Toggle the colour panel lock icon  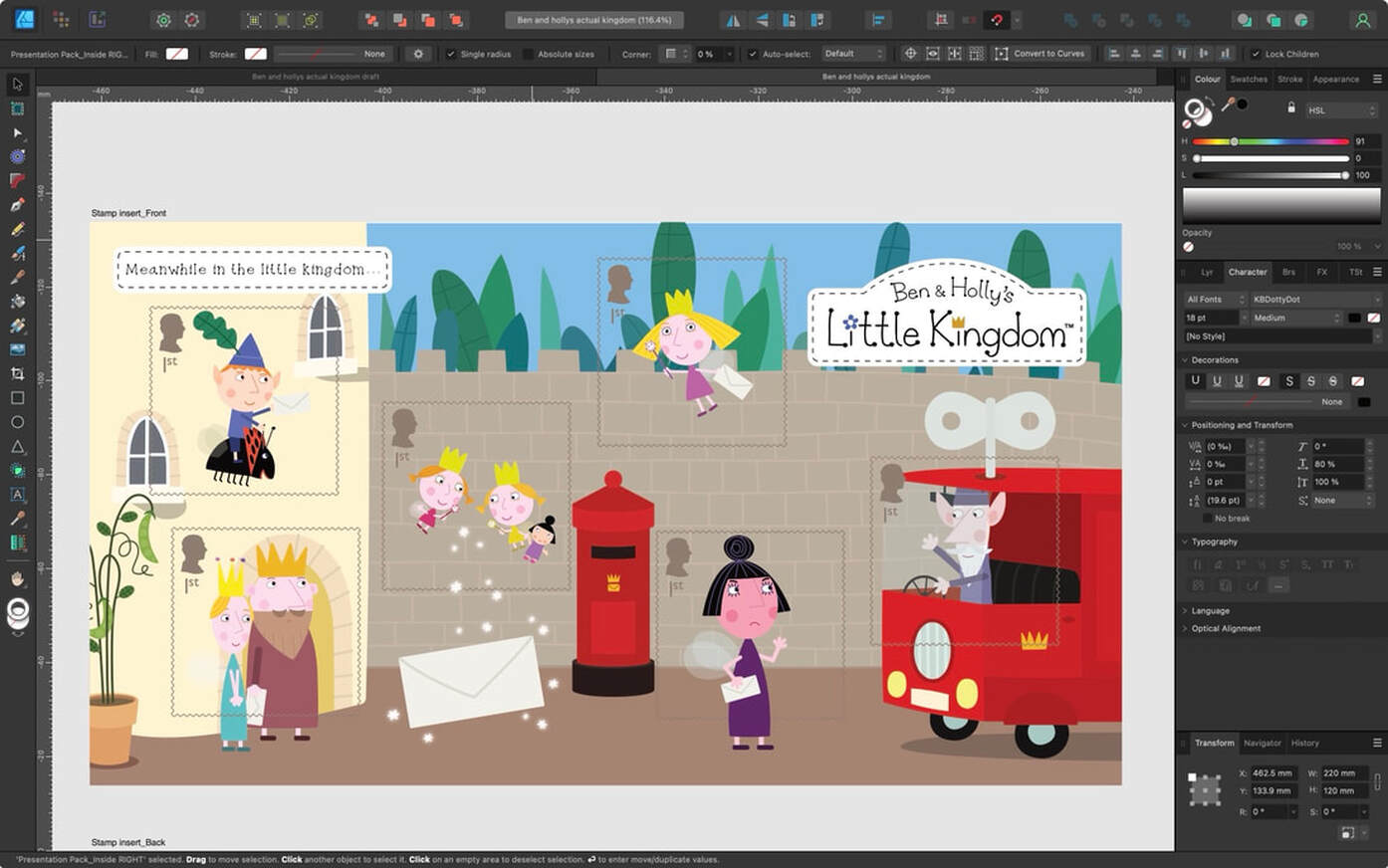pyautogui.click(x=1291, y=108)
